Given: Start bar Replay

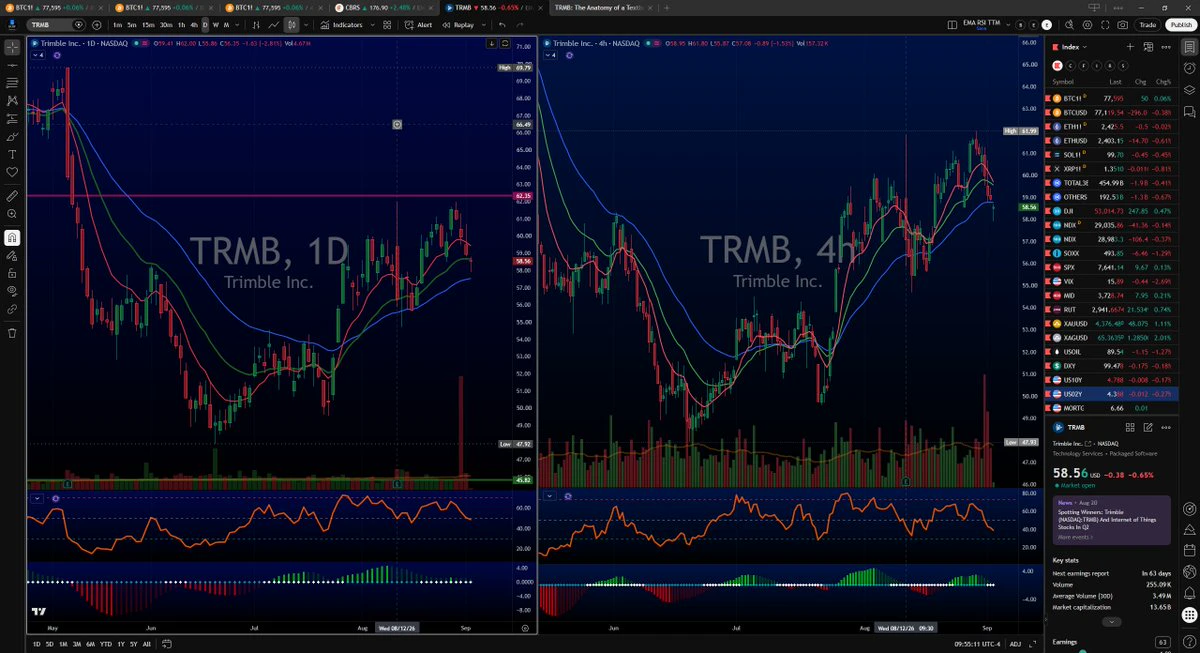Looking at the screenshot, I should [458, 24].
